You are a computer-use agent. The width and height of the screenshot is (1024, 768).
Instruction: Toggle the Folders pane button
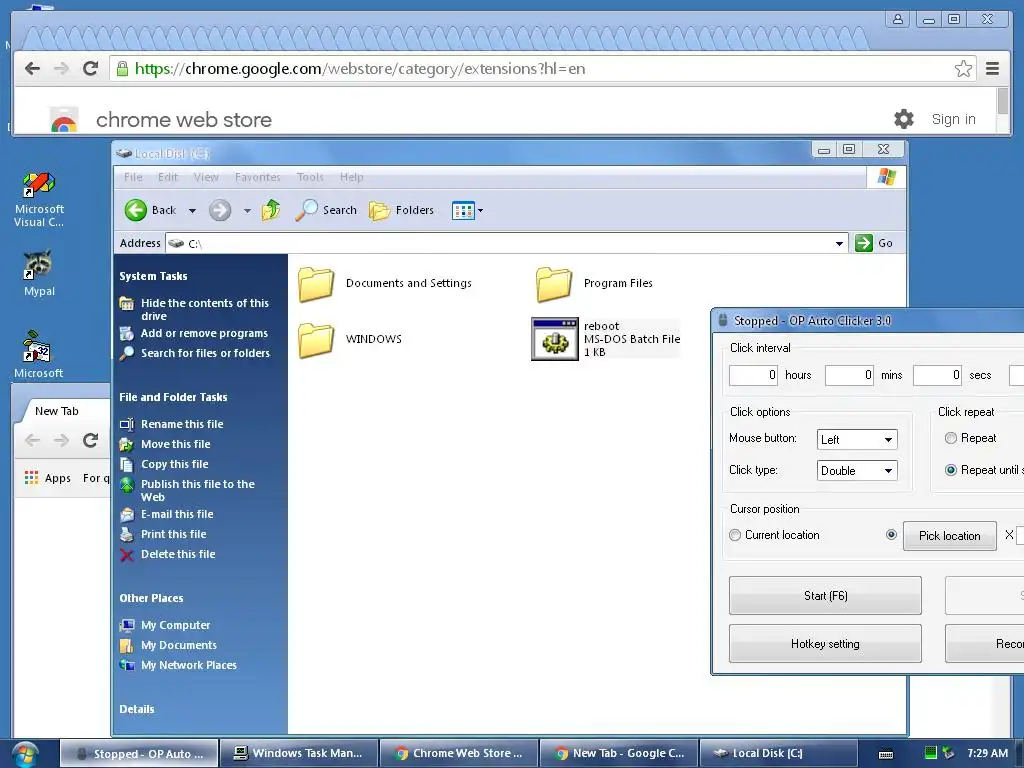tap(401, 210)
